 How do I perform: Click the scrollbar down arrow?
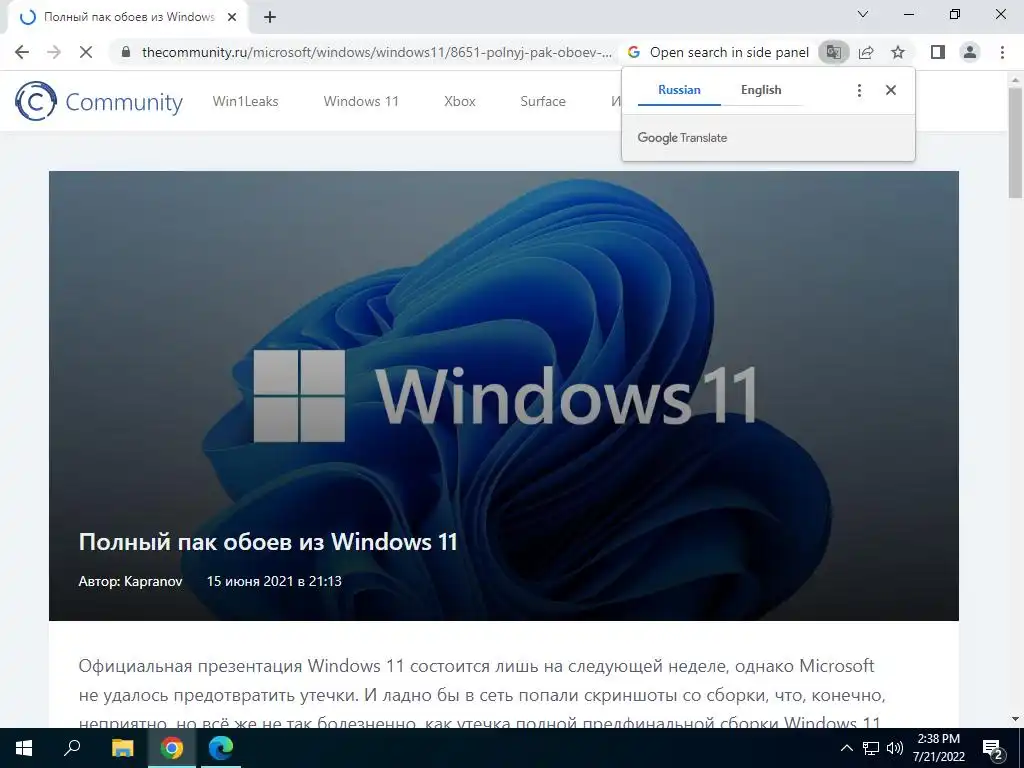pos(1015,719)
